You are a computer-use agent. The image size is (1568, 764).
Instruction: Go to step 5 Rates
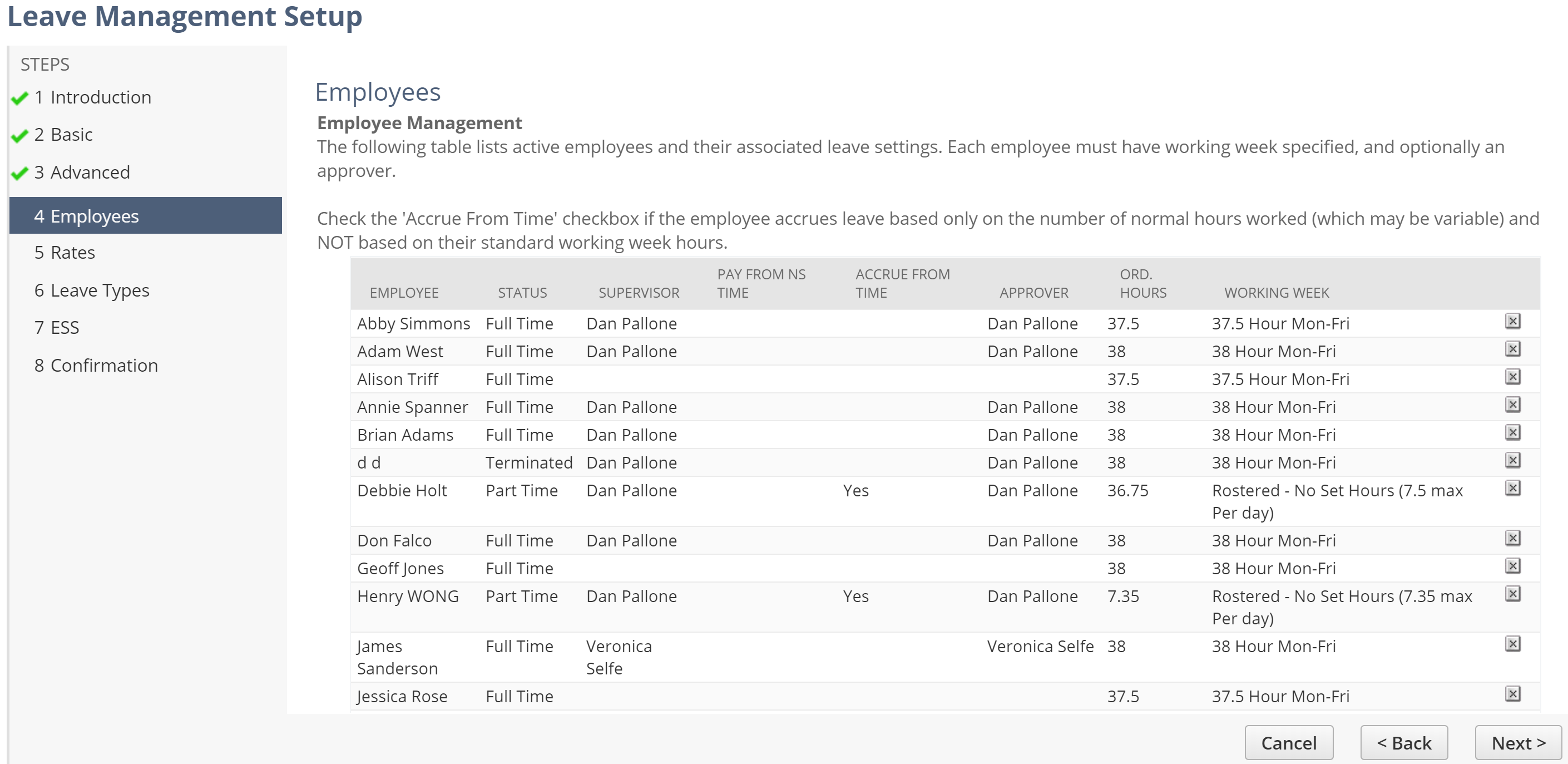(x=64, y=252)
